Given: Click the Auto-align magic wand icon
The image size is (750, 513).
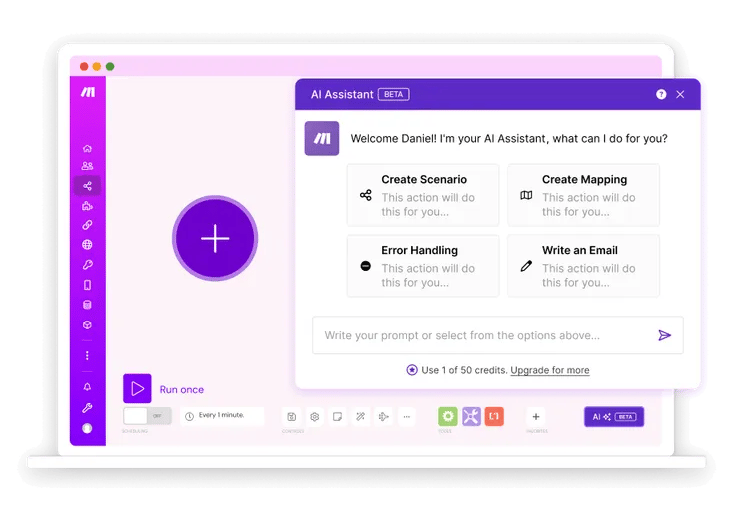Looking at the screenshot, I should [x=361, y=416].
